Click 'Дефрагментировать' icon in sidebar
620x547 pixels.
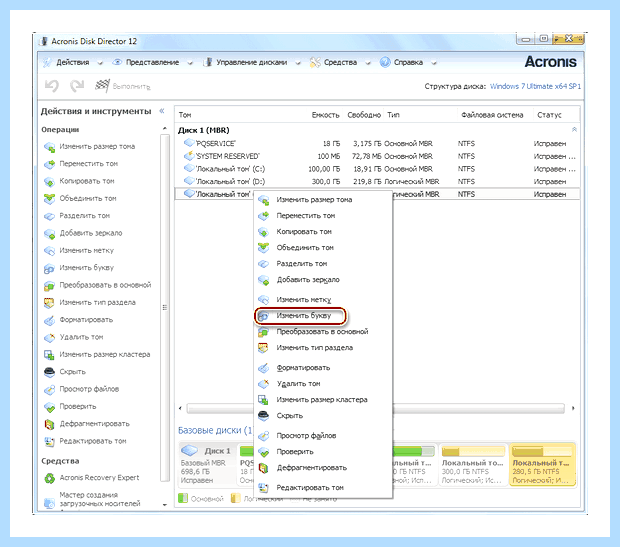[49, 424]
